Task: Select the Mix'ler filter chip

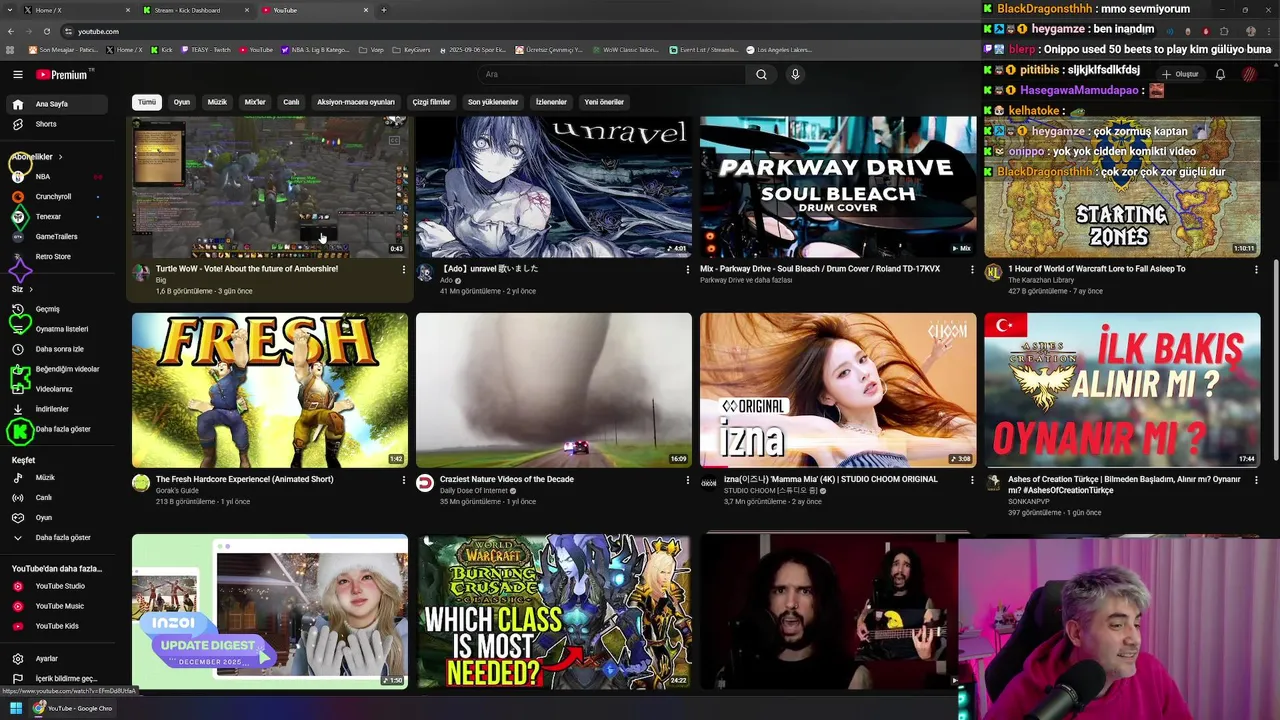Action: click(x=255, y=102)
